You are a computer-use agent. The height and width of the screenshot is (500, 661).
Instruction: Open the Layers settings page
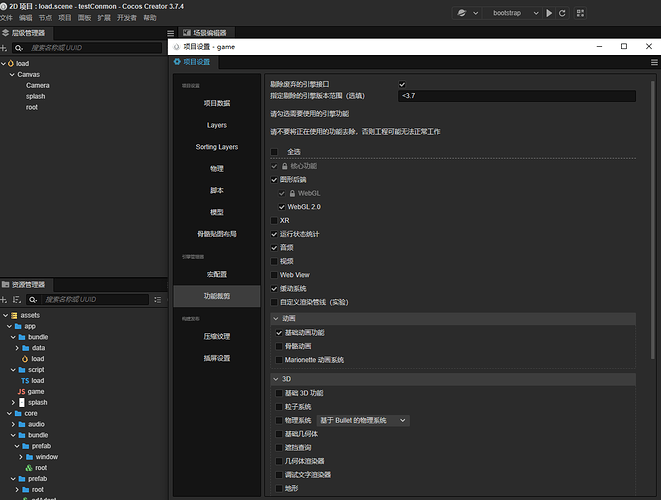217,125
